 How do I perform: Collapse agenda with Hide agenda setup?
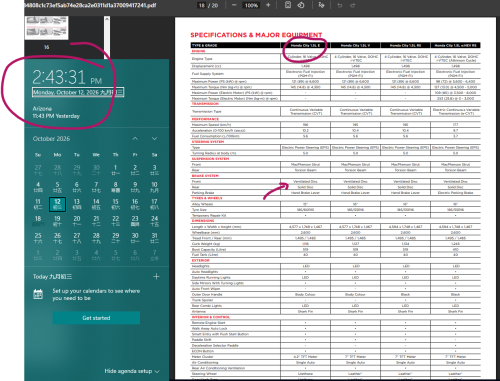coord(132,371)
